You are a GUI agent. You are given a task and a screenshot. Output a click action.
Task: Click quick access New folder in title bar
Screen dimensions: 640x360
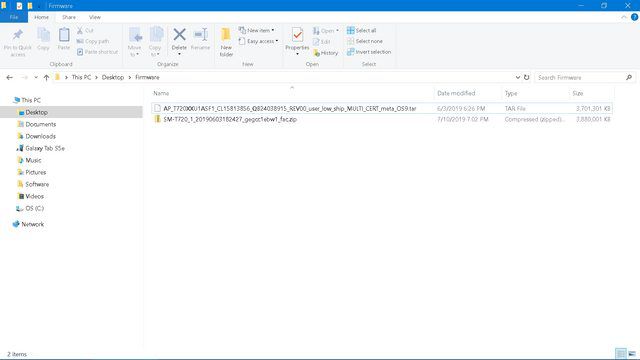[x=30, y=6]
